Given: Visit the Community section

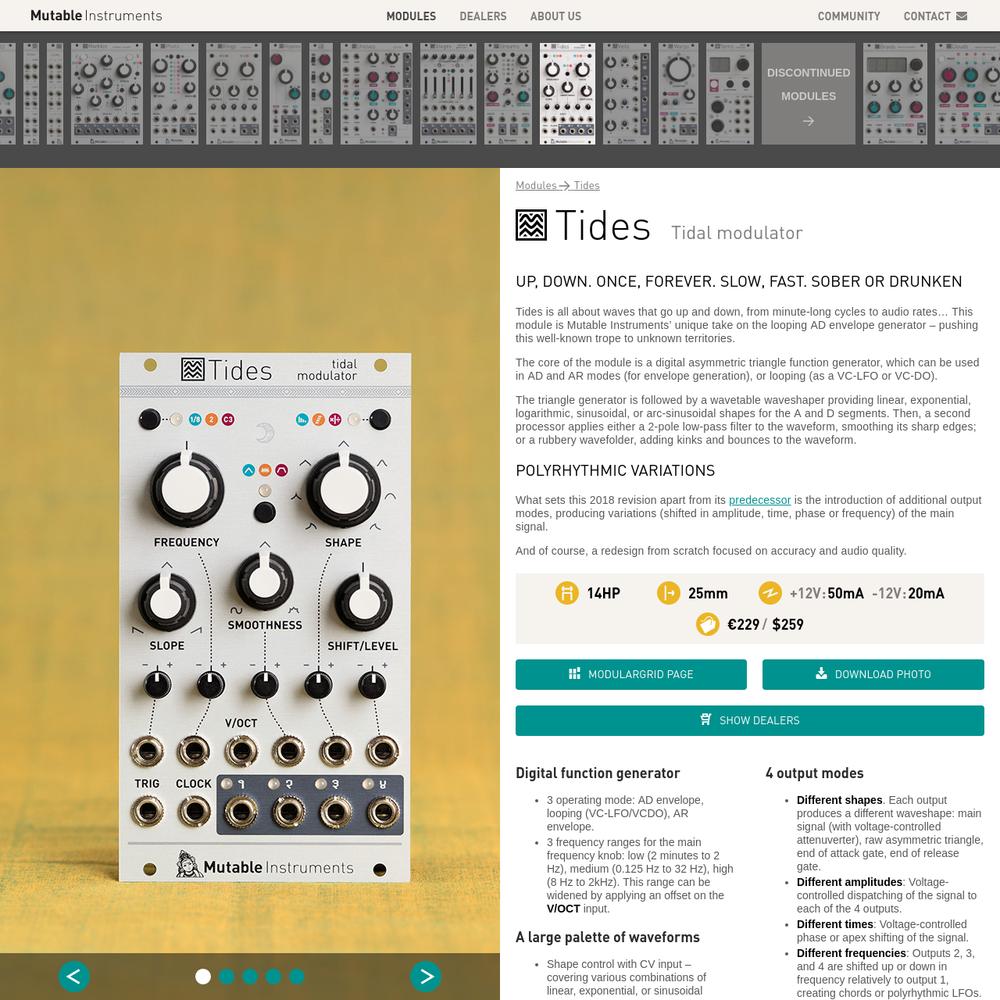Looking at the screenshot, I should (849, 16).
